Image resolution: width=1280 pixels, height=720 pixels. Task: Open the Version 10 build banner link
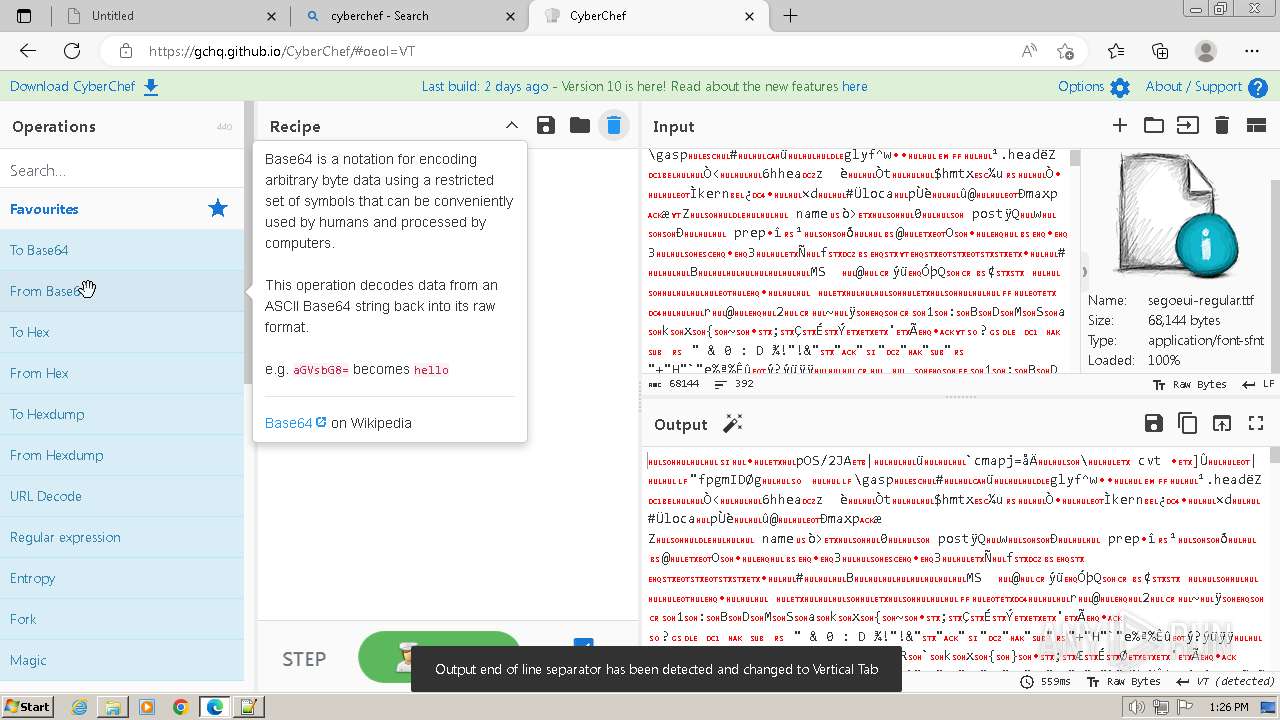[x=644, y=86]
